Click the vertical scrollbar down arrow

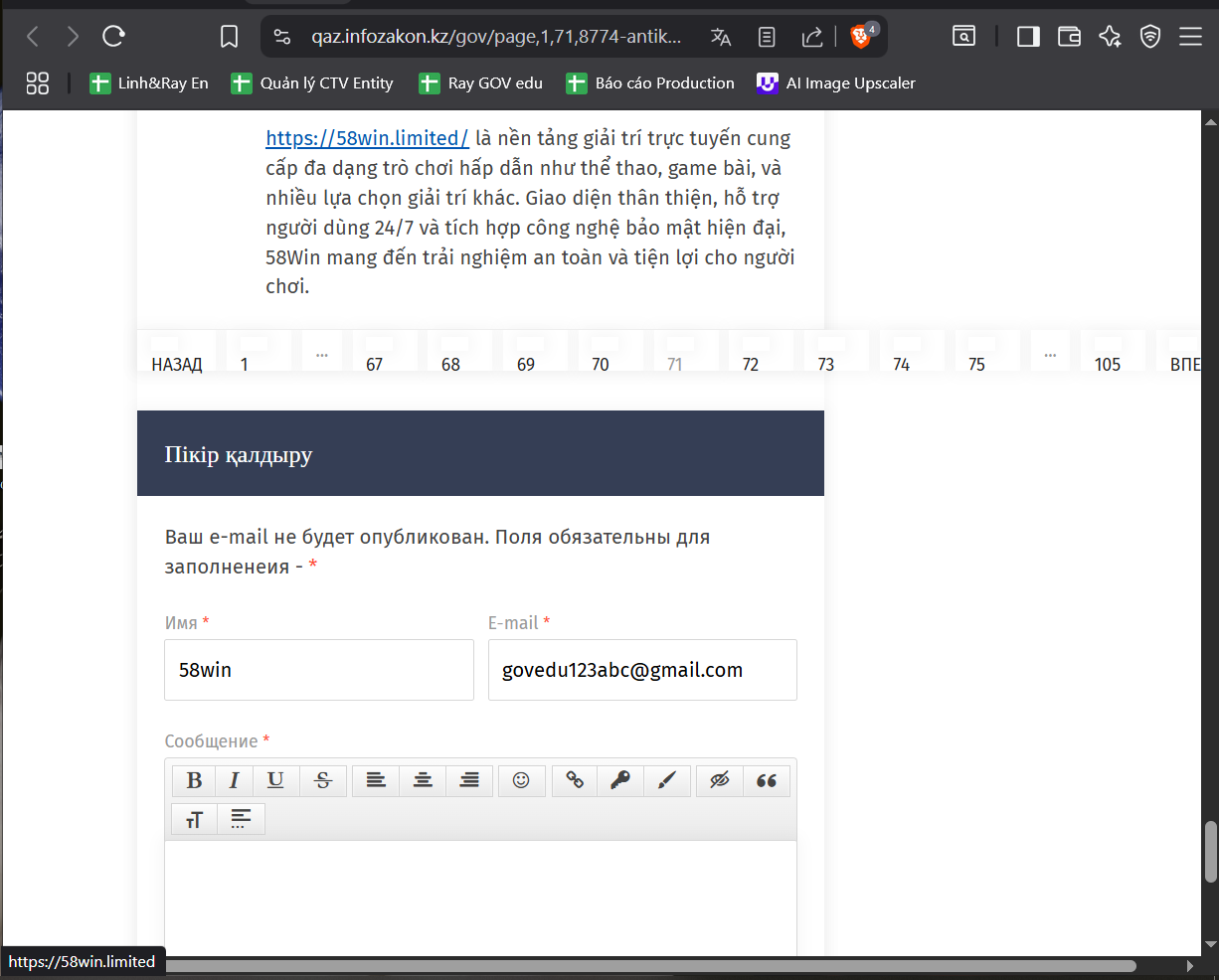pyautogui.click(x=1210, y=944)
